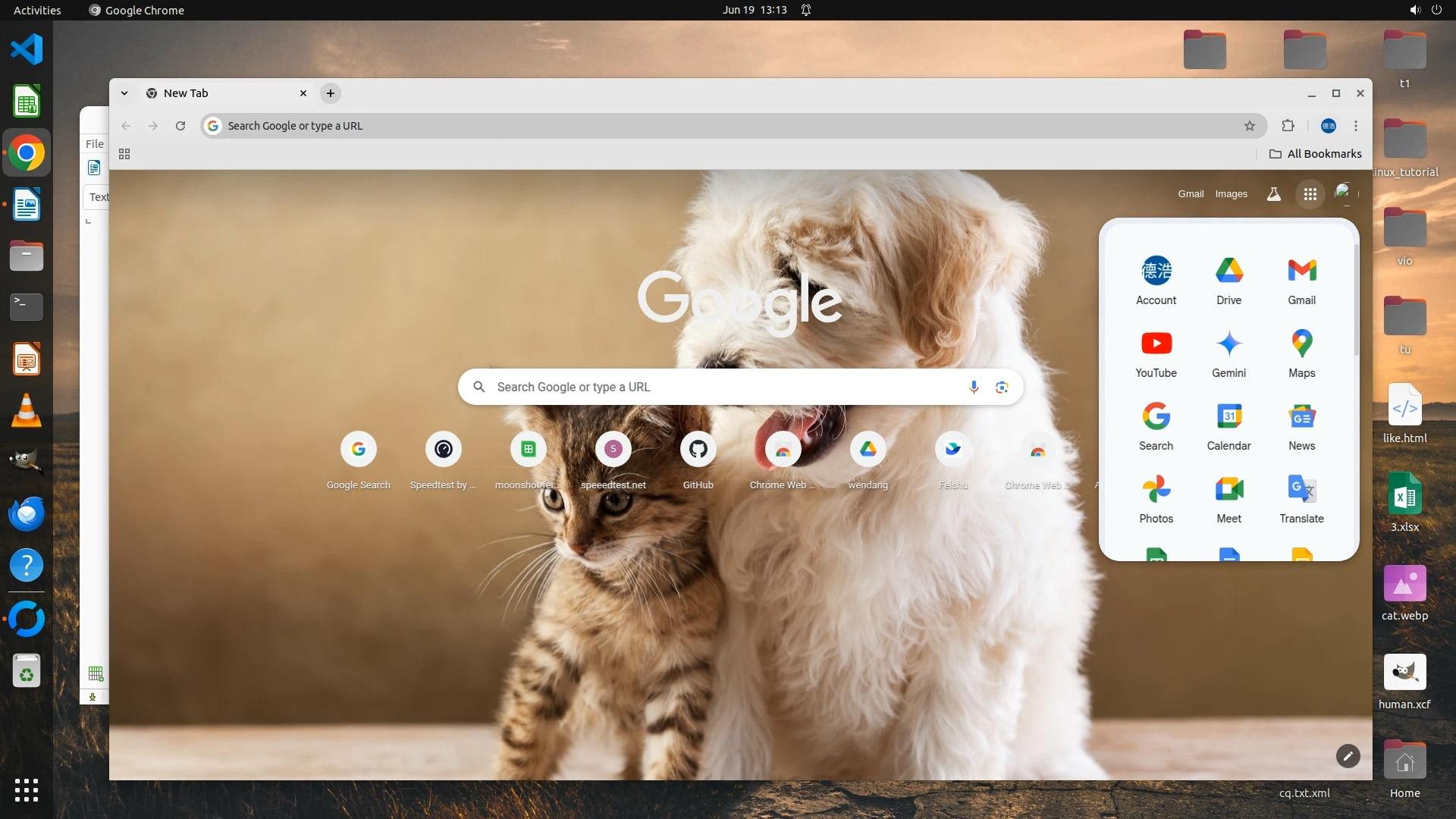Open YouTube from the apps panel
Screen dimensions: 1456x819
(x=1156, y=344)
